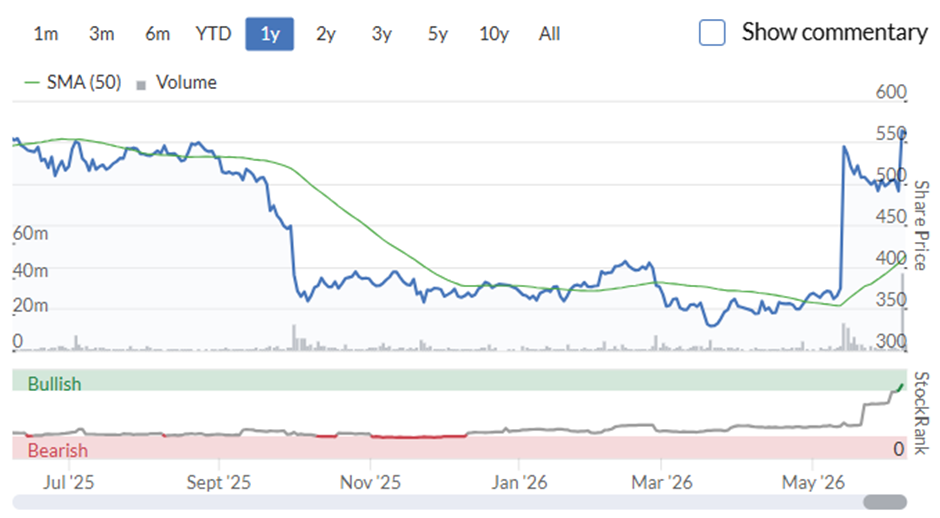
Task: Click the 600 share price gridline label
Action: pos(891,92)
